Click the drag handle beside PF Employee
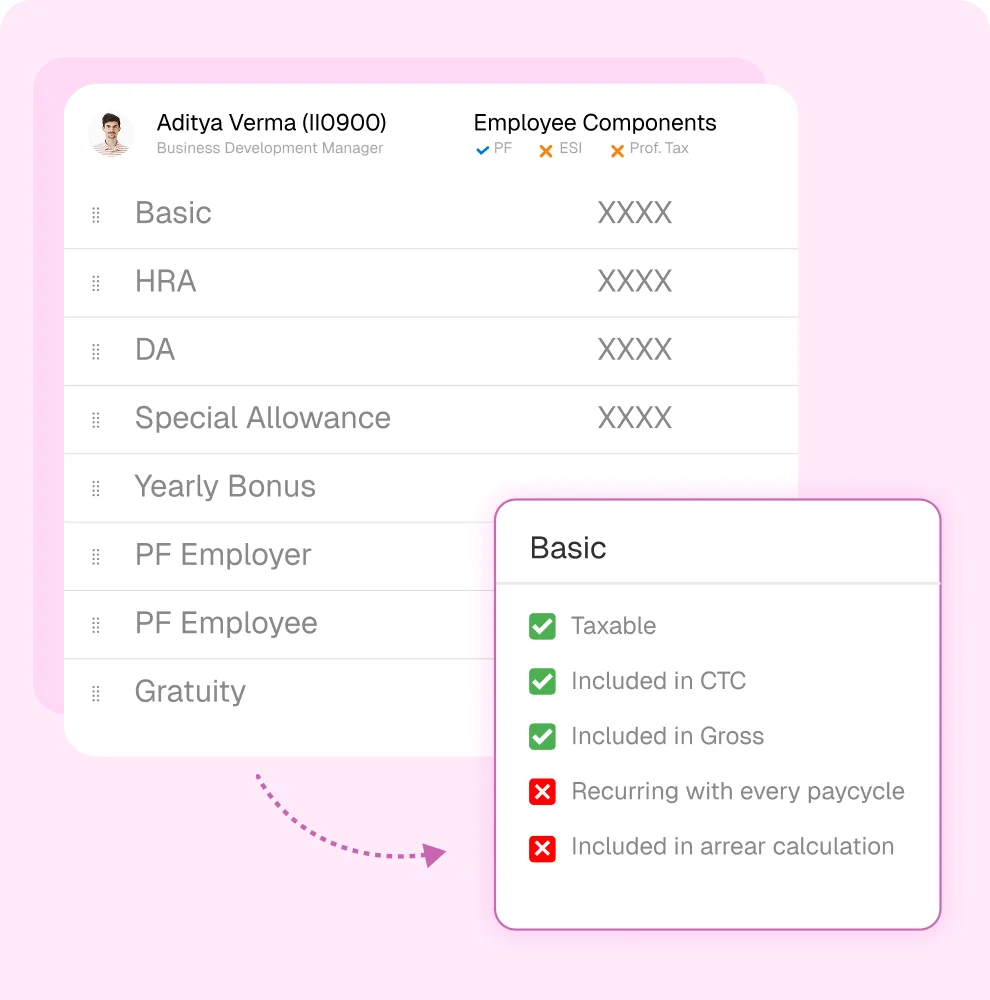Screen dimensions: 990x1000 coord(96,625)
